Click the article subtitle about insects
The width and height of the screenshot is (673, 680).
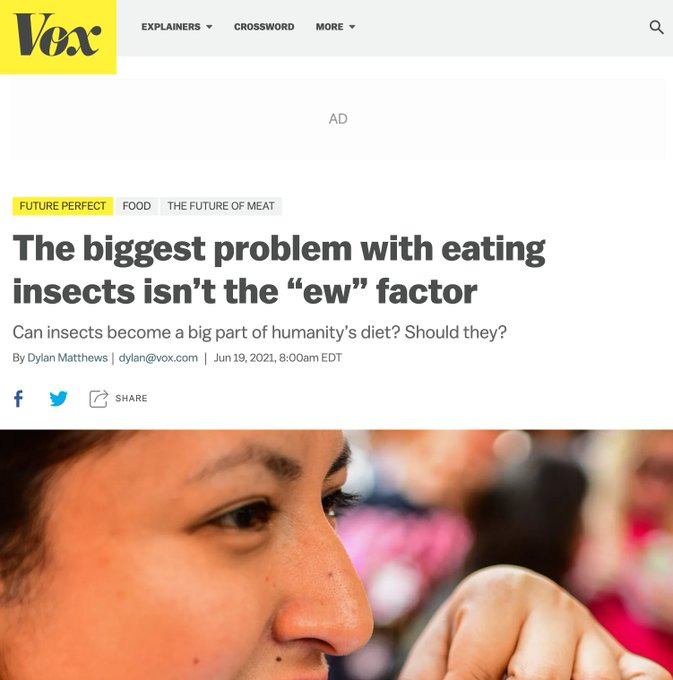259,333
